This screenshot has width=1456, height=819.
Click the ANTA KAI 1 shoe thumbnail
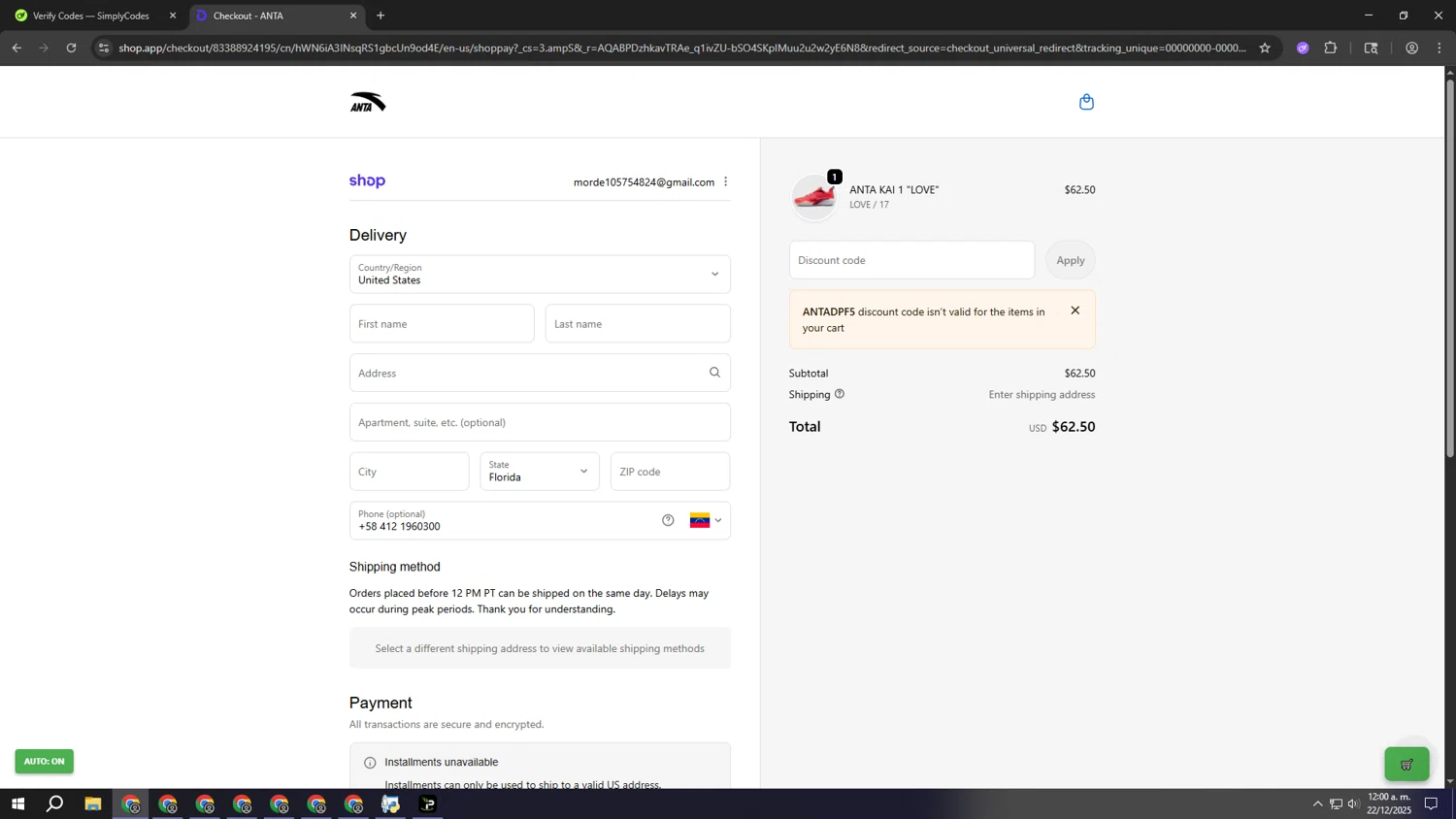[x=814, y=197]
